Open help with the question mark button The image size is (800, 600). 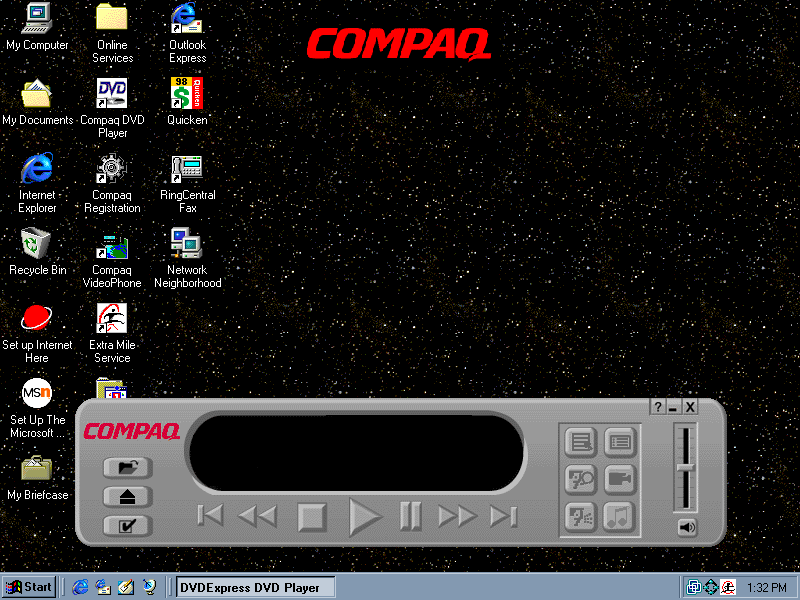pyautogui.click(x=658, y=407)
